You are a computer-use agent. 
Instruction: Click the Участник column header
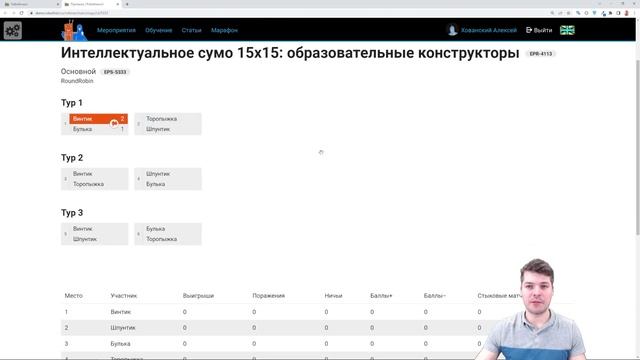click(x=124, y=296)
